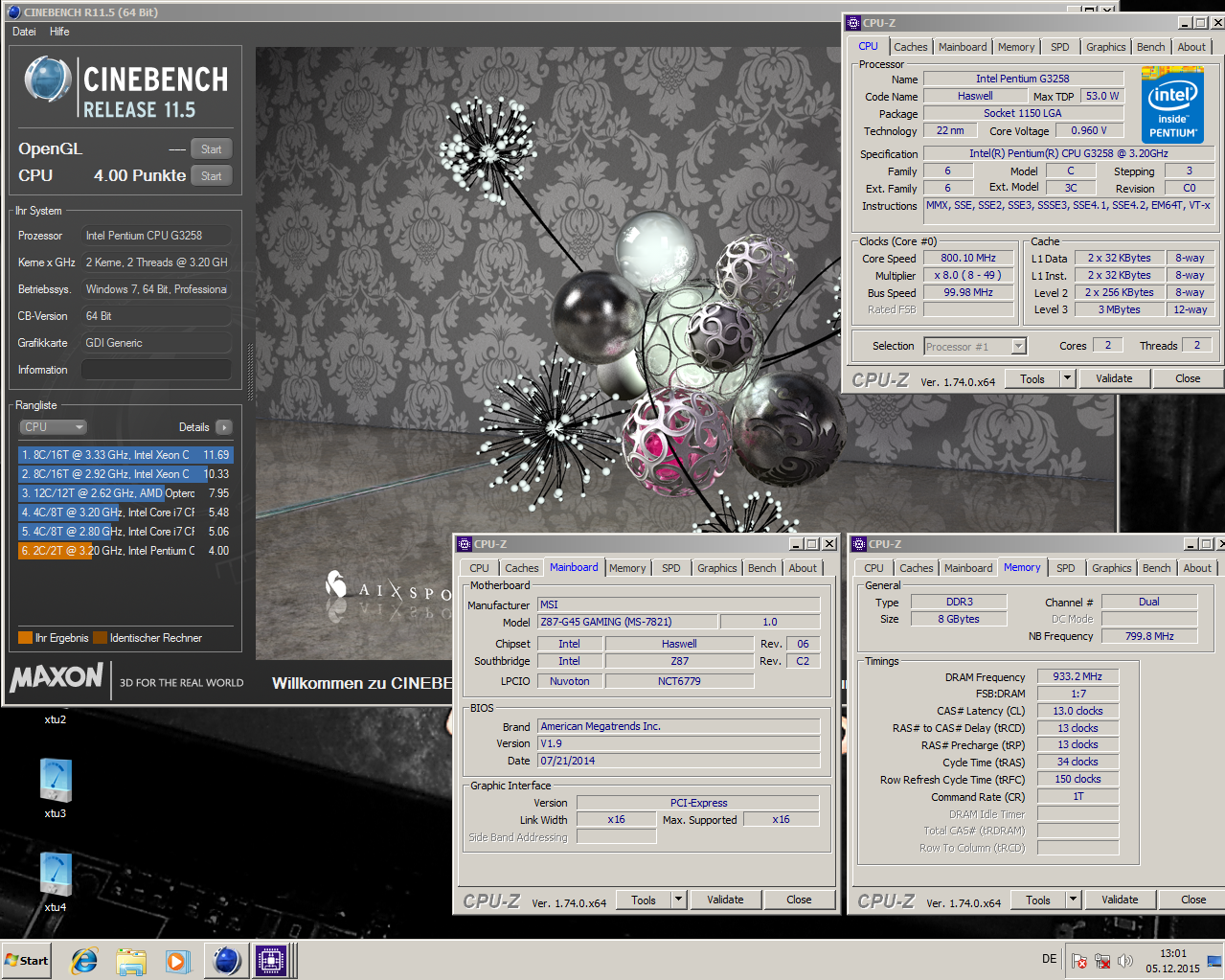This screenshot has height=980, width=1225.
Task: Expand the CPU ranking dropdown in Rangliste
Action: point(54,427)
